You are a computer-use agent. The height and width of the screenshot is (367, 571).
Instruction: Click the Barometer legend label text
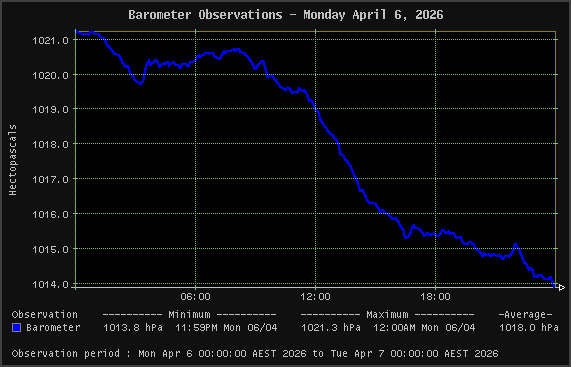coord(54,328)
